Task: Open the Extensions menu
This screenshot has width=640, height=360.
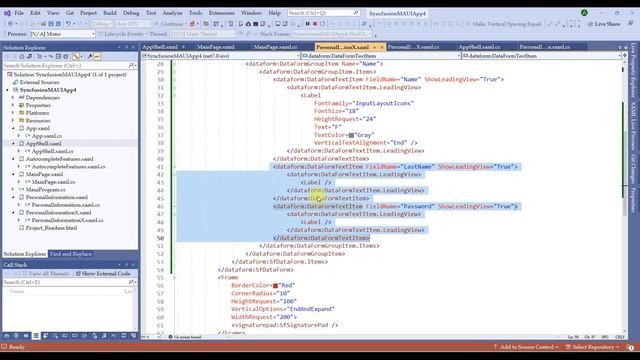Action: (x=222, y=13)
